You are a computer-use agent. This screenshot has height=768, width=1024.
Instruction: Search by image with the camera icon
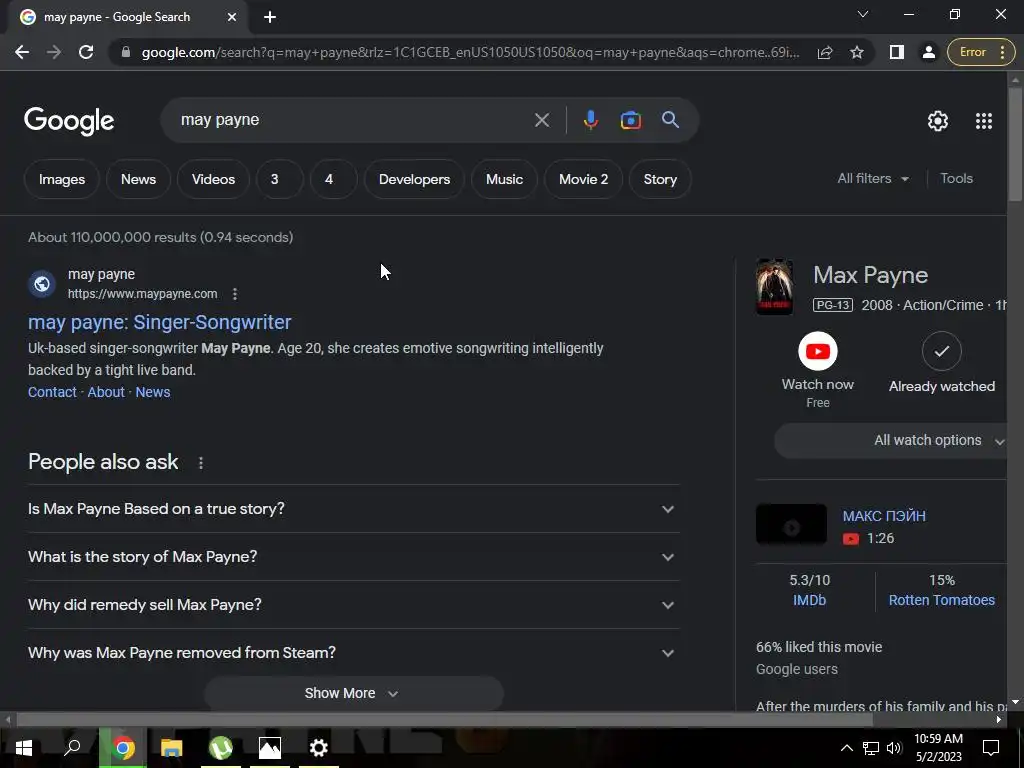[630, 120]
